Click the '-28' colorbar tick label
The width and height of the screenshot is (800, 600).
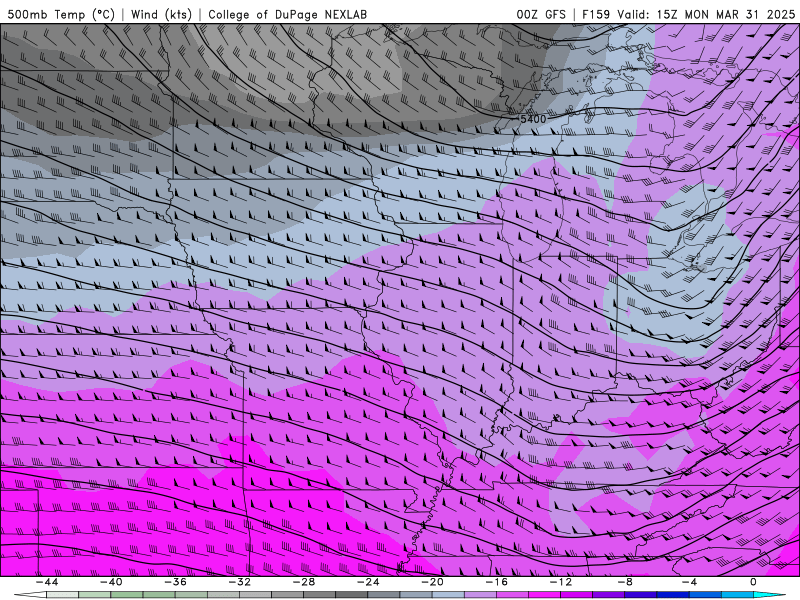304,582
